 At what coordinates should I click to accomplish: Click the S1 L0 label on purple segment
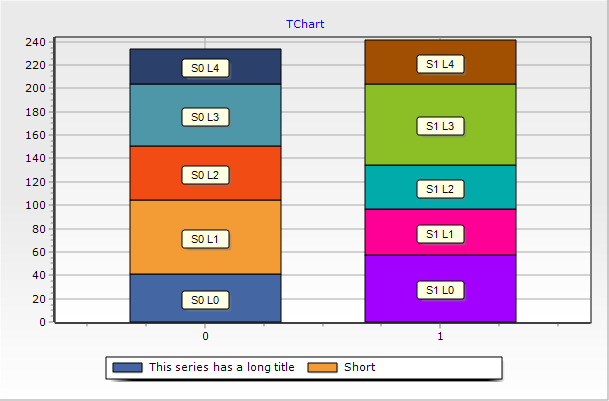[x=440, y=290]
